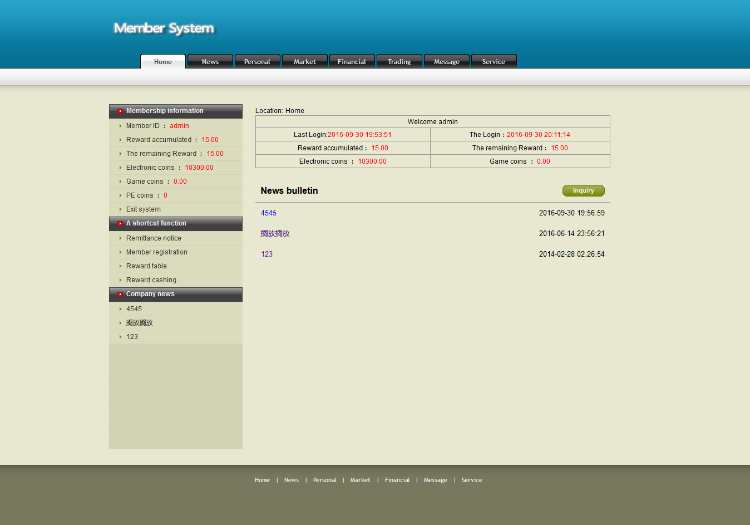The height and width of the screenshot is (525, 750).
Task: Click the red icon beside A shortcut function
Action: pos(121,223)
